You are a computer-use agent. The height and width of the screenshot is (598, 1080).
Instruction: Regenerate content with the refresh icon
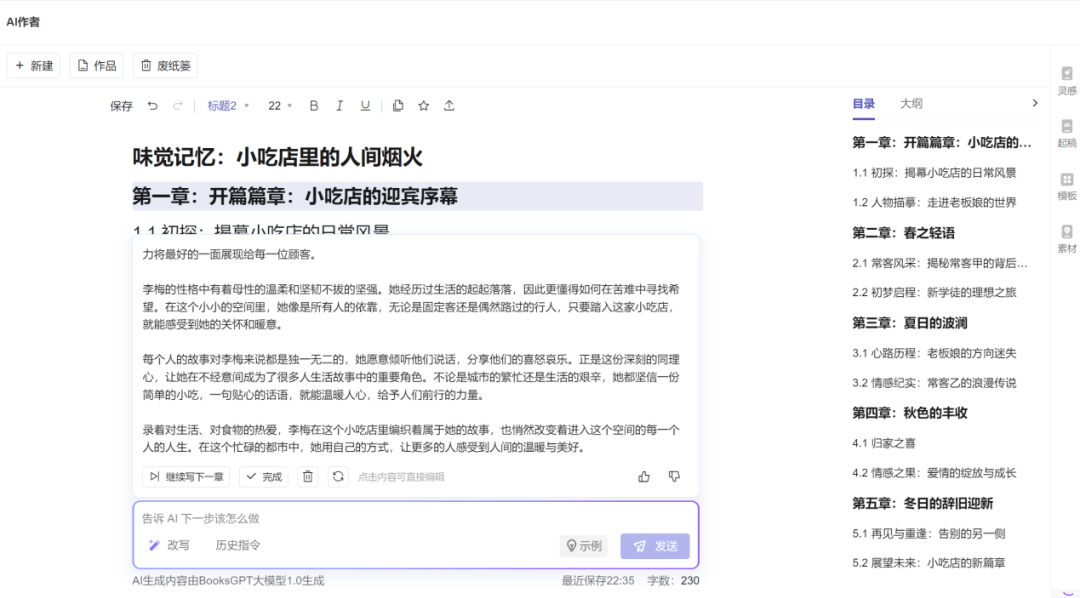(x=338, y=477)
